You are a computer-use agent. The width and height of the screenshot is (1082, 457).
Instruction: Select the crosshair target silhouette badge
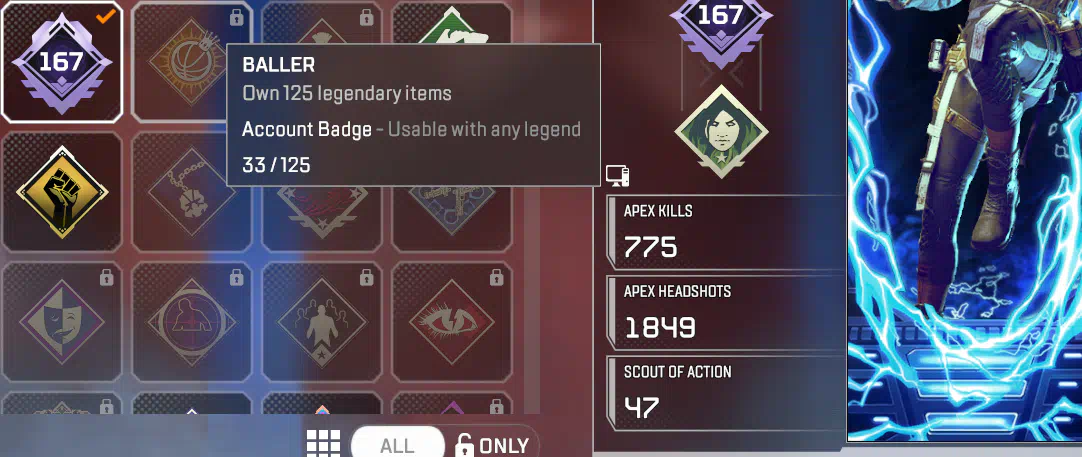[191, 322]
